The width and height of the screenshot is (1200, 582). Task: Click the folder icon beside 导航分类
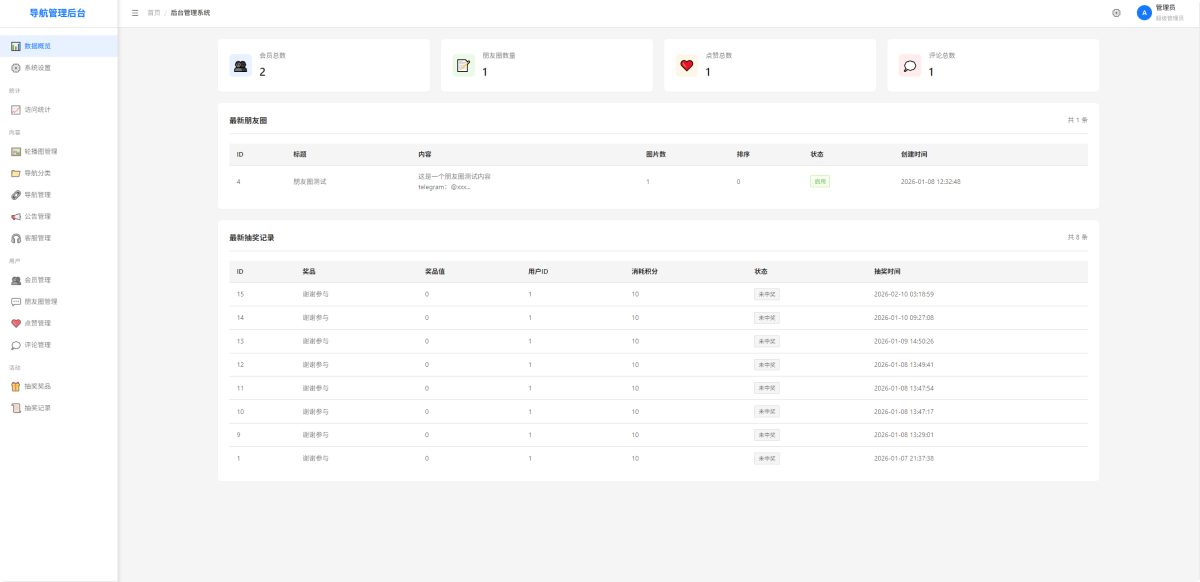coord(16,173)
